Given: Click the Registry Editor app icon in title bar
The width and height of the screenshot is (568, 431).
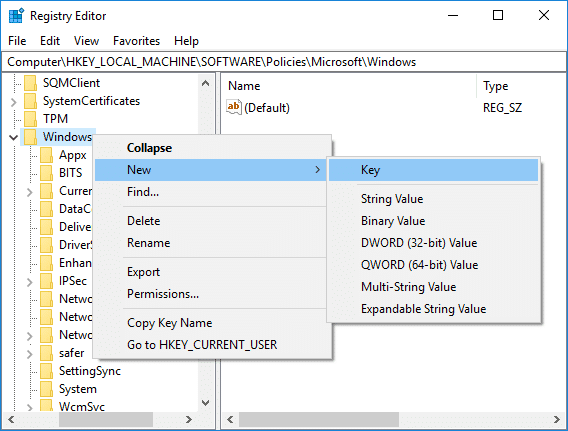Looking at the screenshot, I should (16, 16).
